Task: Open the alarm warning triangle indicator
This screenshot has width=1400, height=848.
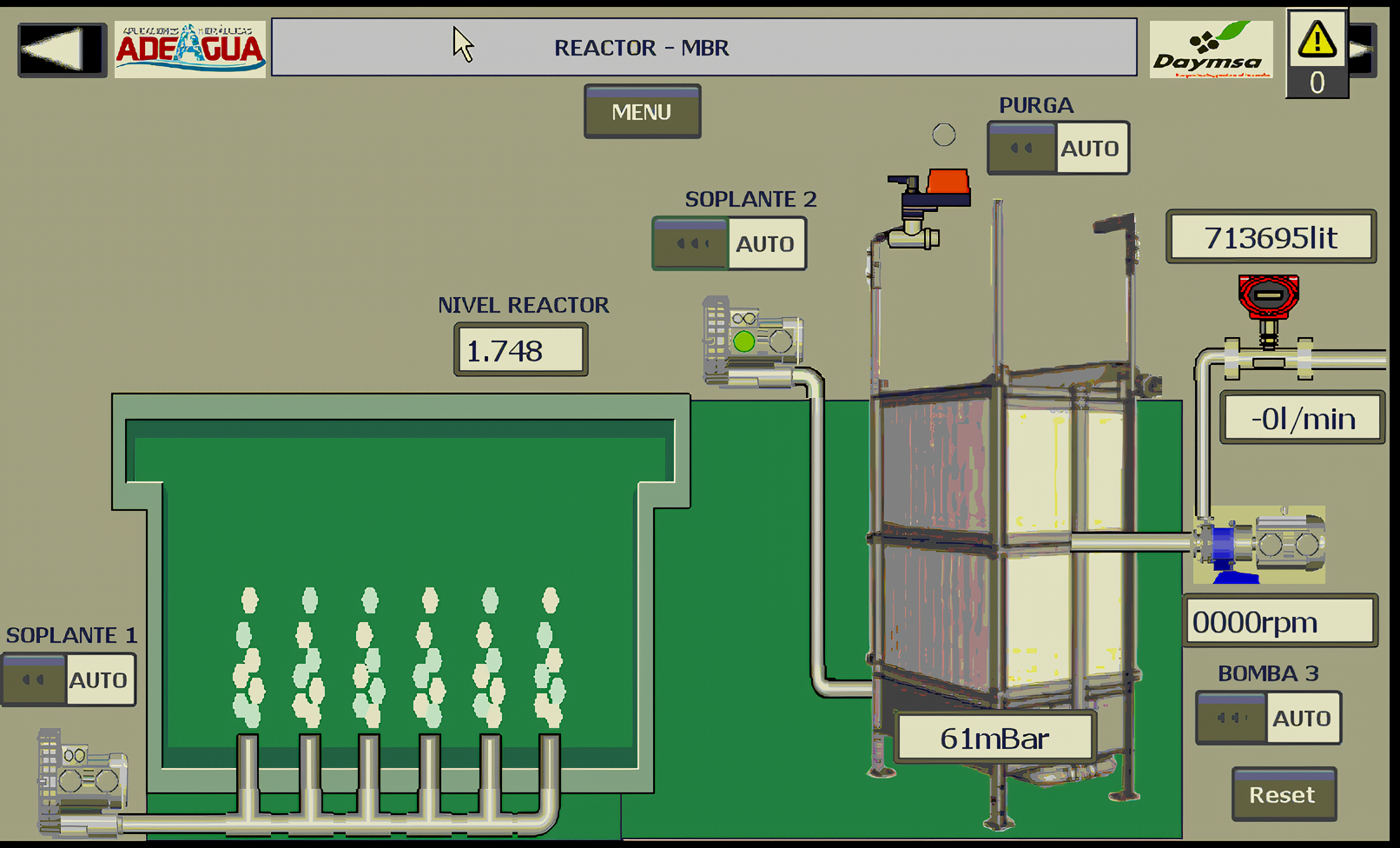Action: [x=1317, y=39]
